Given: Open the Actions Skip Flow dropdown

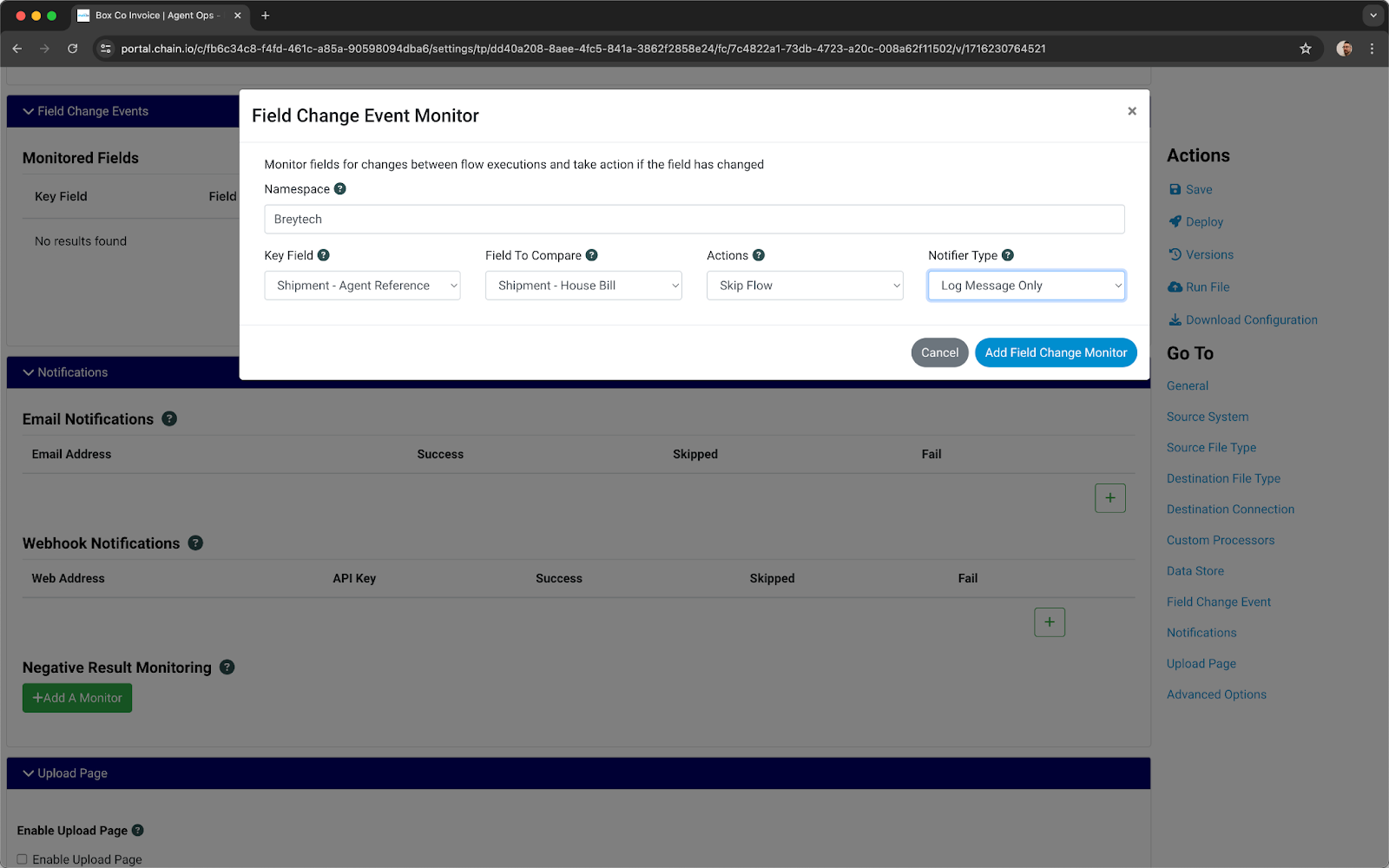Looking at the screenshot, I should [x=805, y=286].
